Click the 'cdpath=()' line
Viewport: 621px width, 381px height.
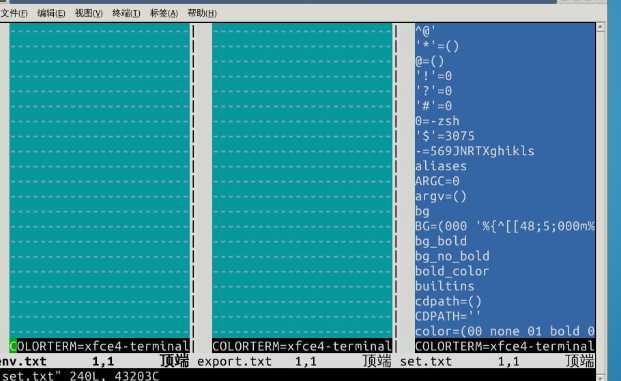pos(448,301)
